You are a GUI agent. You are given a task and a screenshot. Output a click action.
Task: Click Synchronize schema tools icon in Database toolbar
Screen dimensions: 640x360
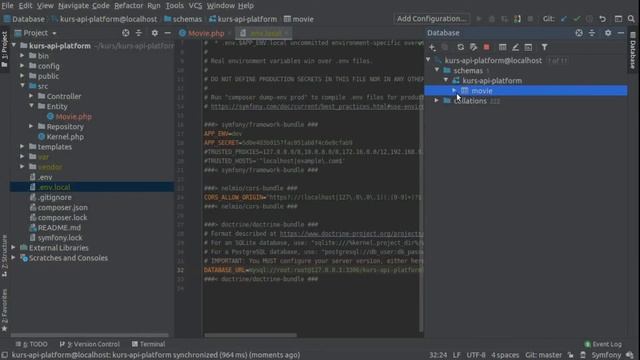tap(473, 47)
